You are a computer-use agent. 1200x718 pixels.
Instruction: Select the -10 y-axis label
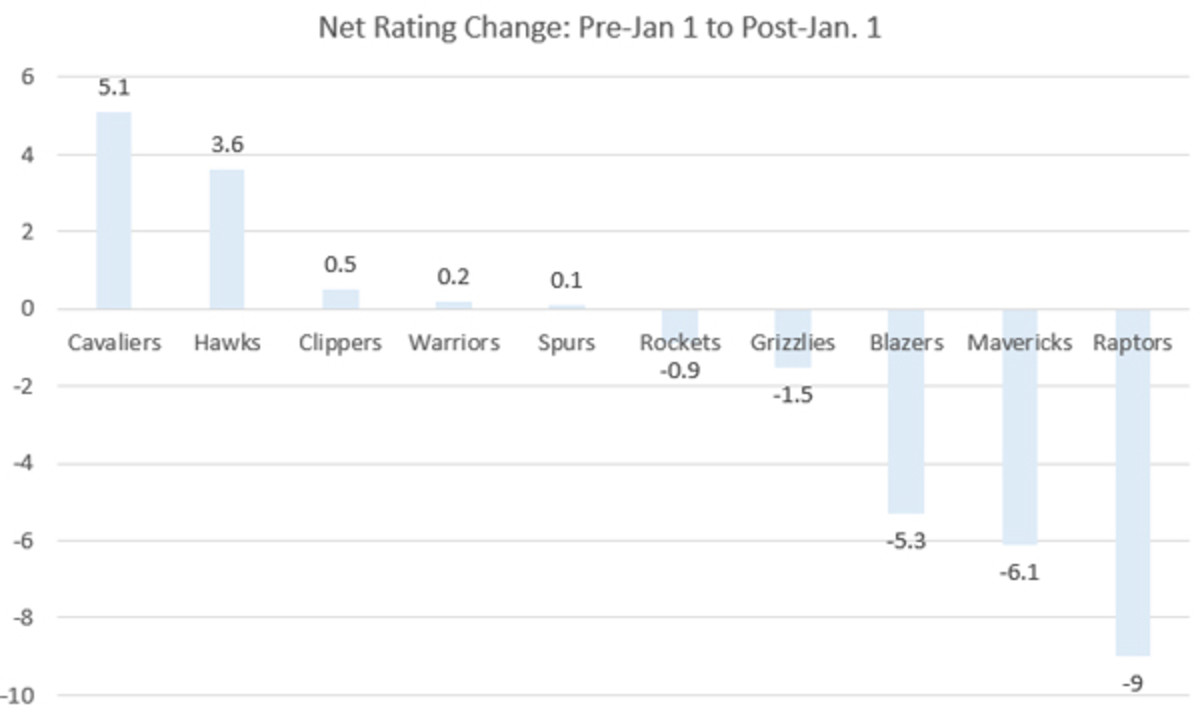tap(20, 695)
